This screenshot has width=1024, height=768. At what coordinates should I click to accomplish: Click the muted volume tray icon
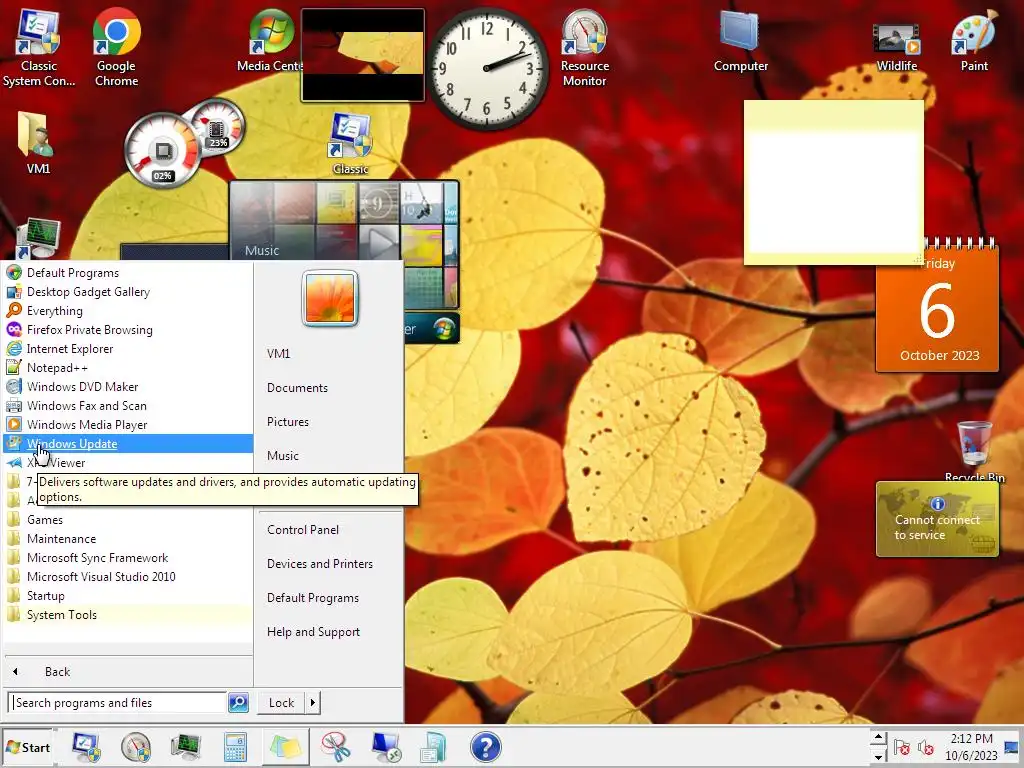[x=925, y=747]
